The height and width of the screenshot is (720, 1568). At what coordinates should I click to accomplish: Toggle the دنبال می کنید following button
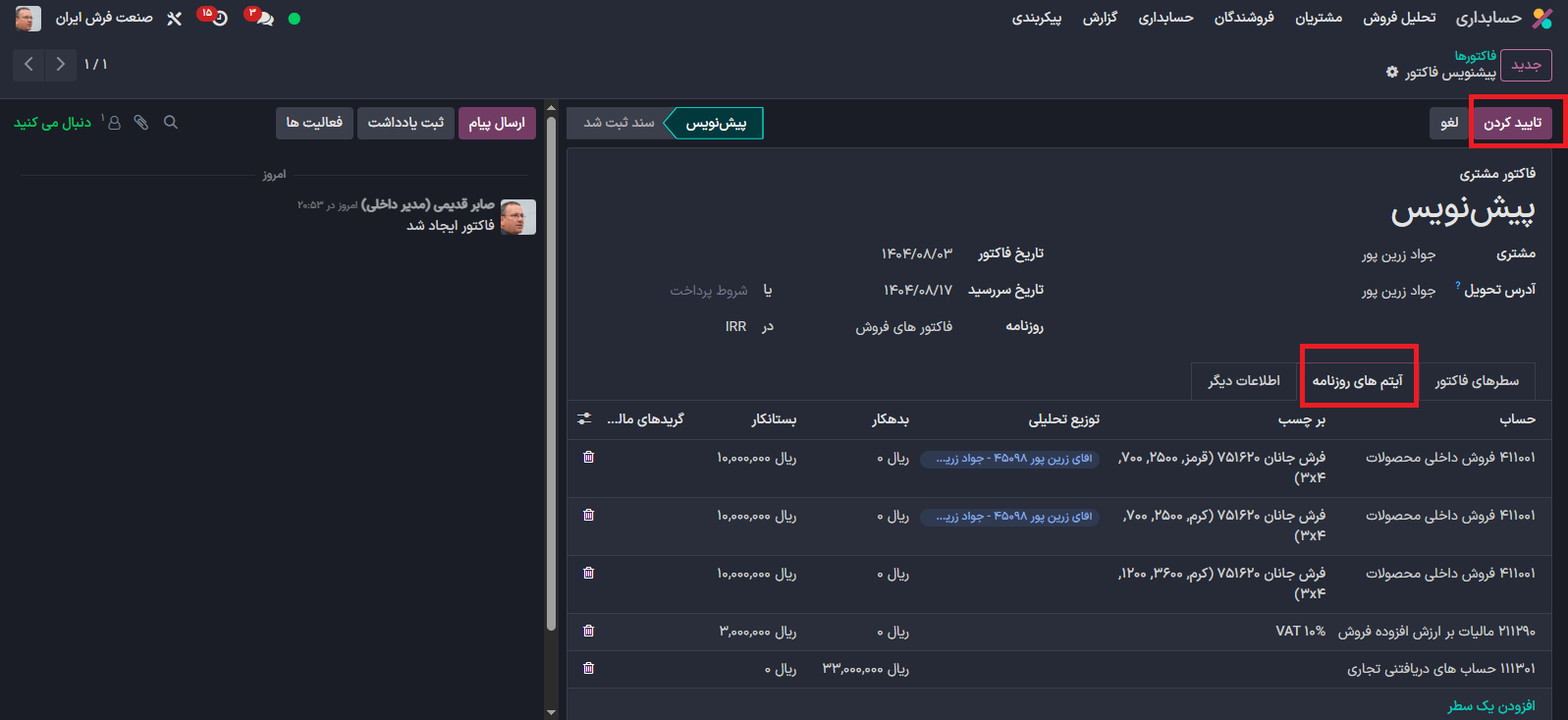[52, 123]
